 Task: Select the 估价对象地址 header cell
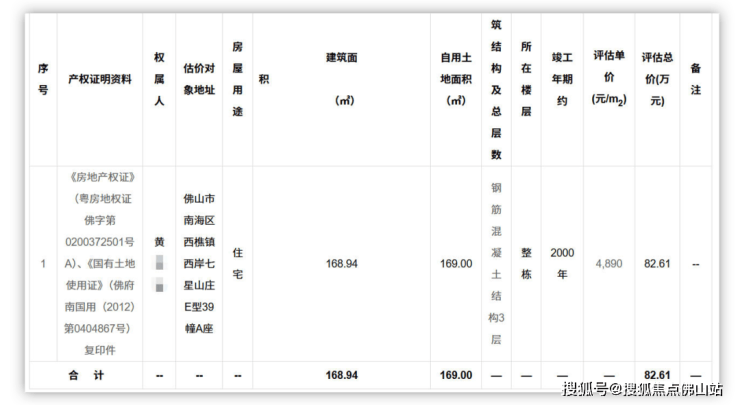click(x=199, y=80)
